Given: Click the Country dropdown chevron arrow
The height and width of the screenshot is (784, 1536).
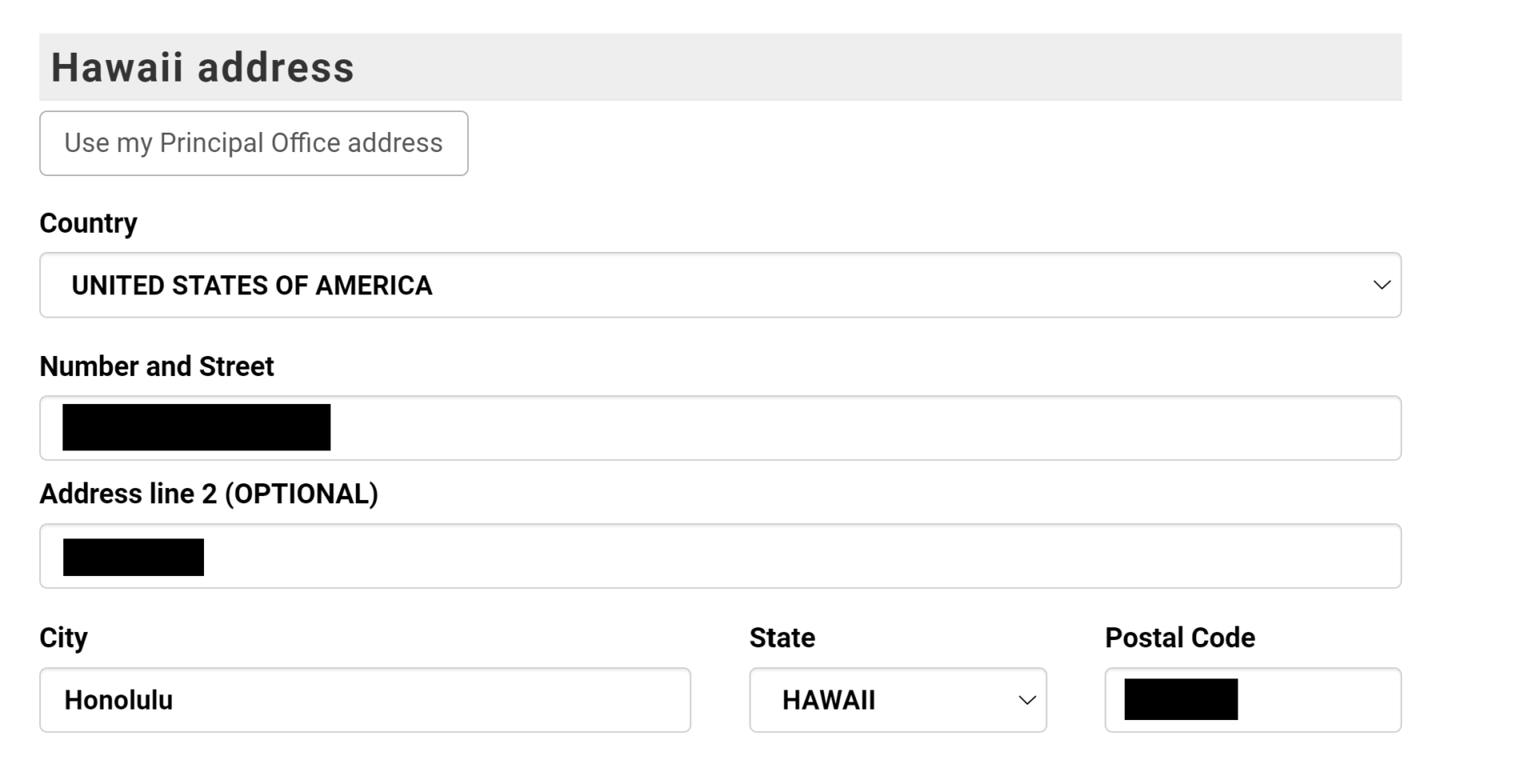Looking at the screenshot, I should (1382, 286).
